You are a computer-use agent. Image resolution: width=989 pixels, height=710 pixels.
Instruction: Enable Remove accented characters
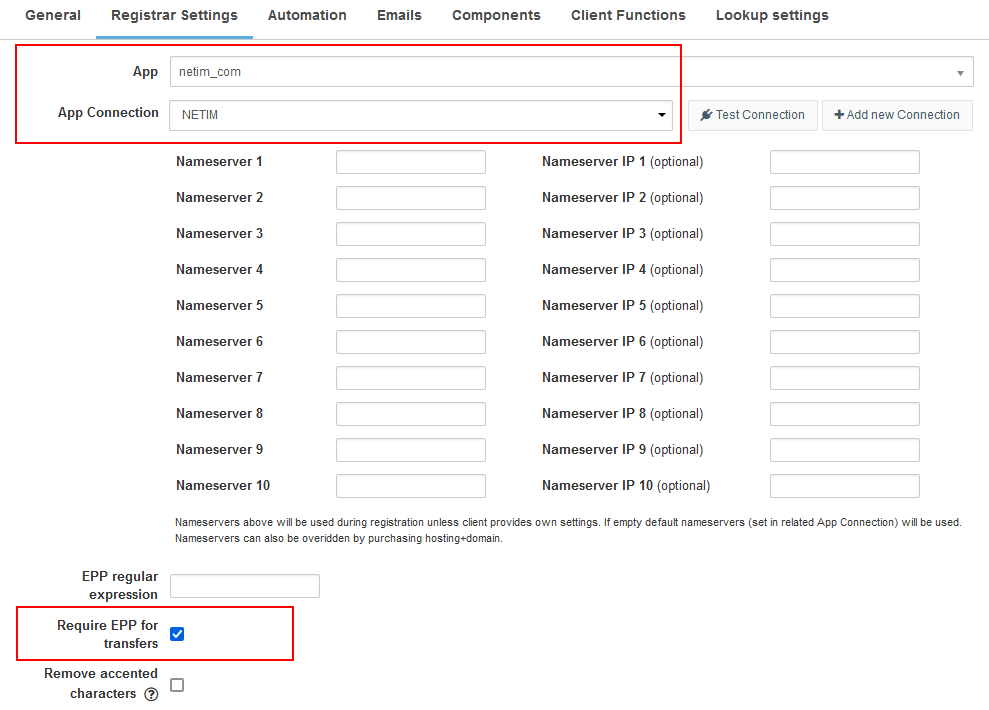tap(177, 684)
